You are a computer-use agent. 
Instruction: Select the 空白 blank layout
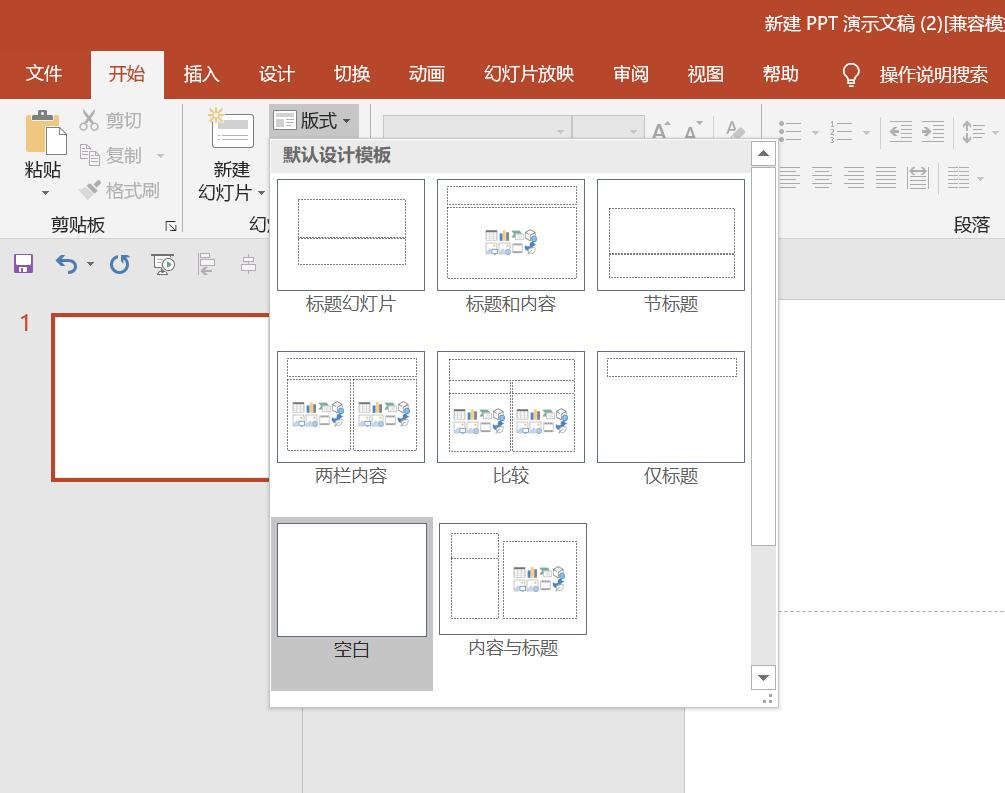point(351,580)
